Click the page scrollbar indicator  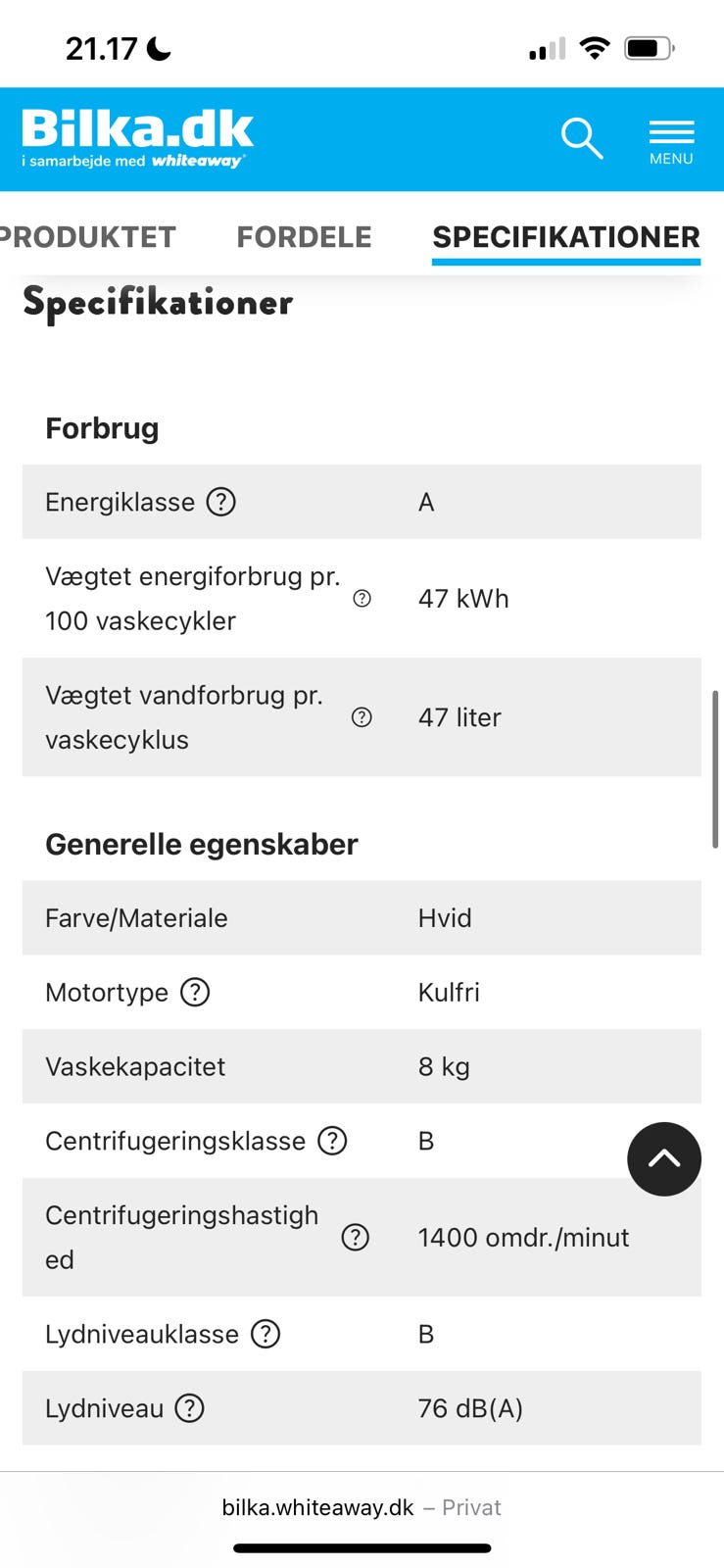(x=716, y=769)
